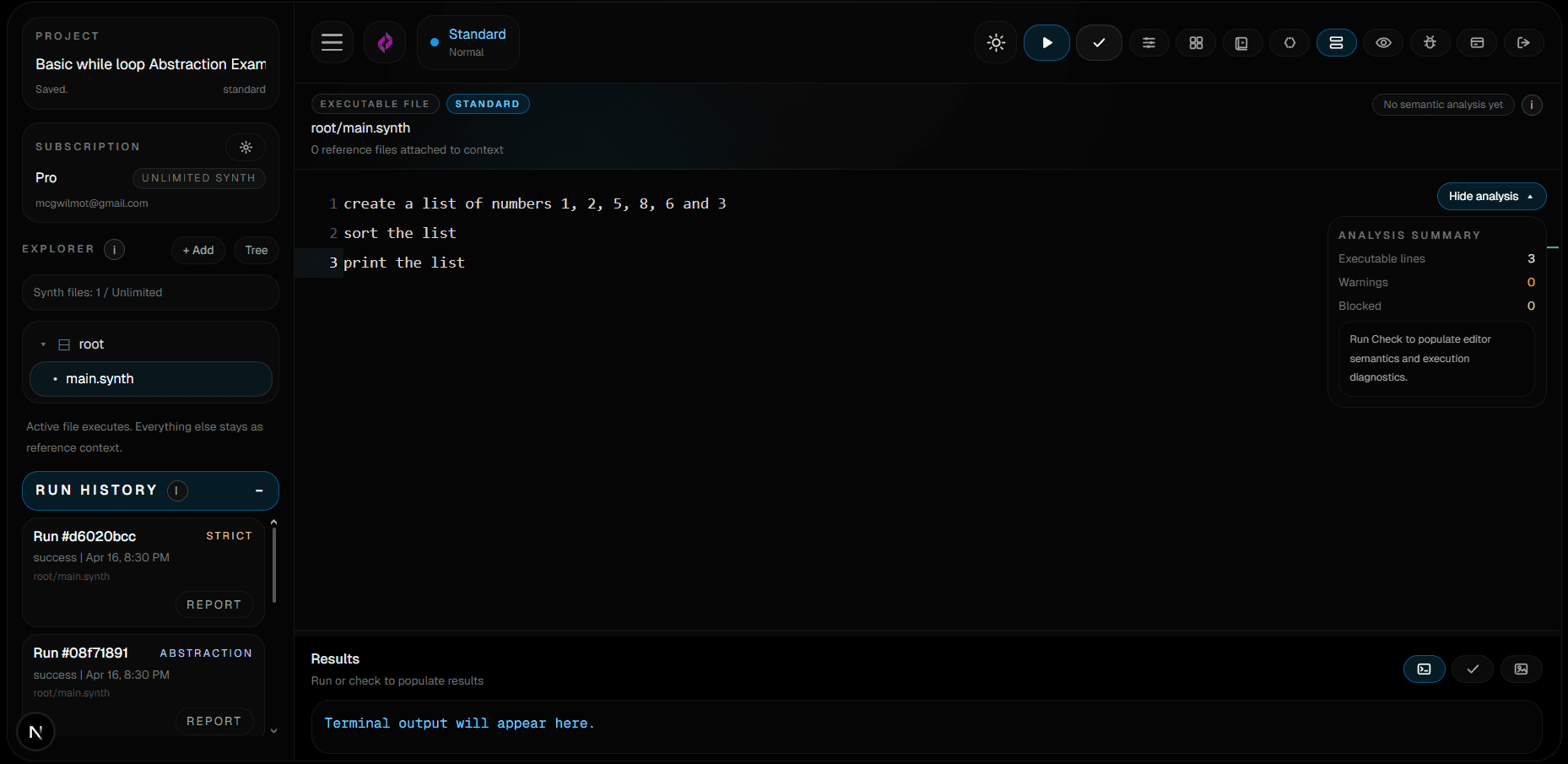Open Report for Run #d6020bcc

215,604
